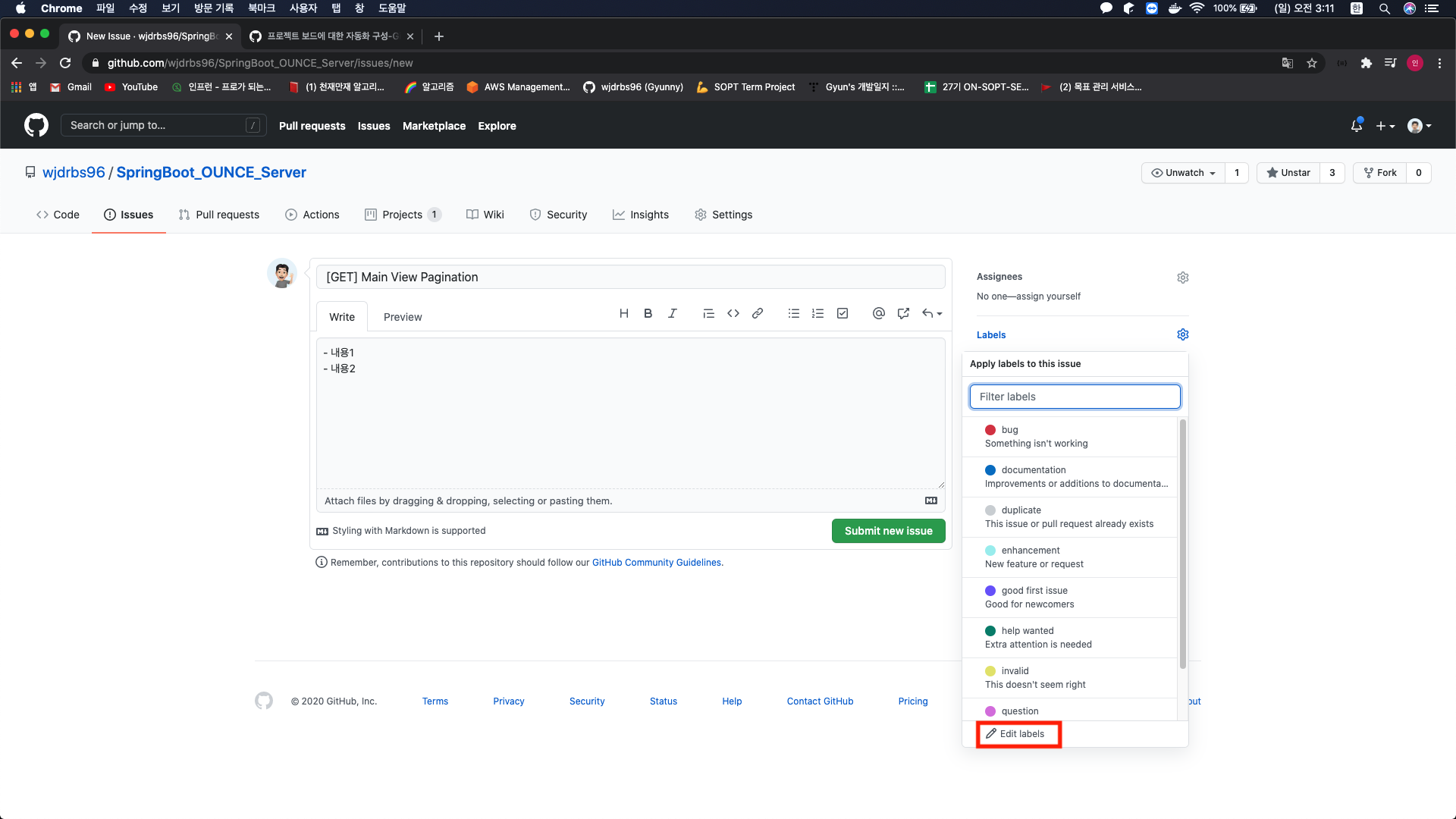Expand the Unwatch dropdown
Screen dimensions: 1456x819
[1183, 173]
